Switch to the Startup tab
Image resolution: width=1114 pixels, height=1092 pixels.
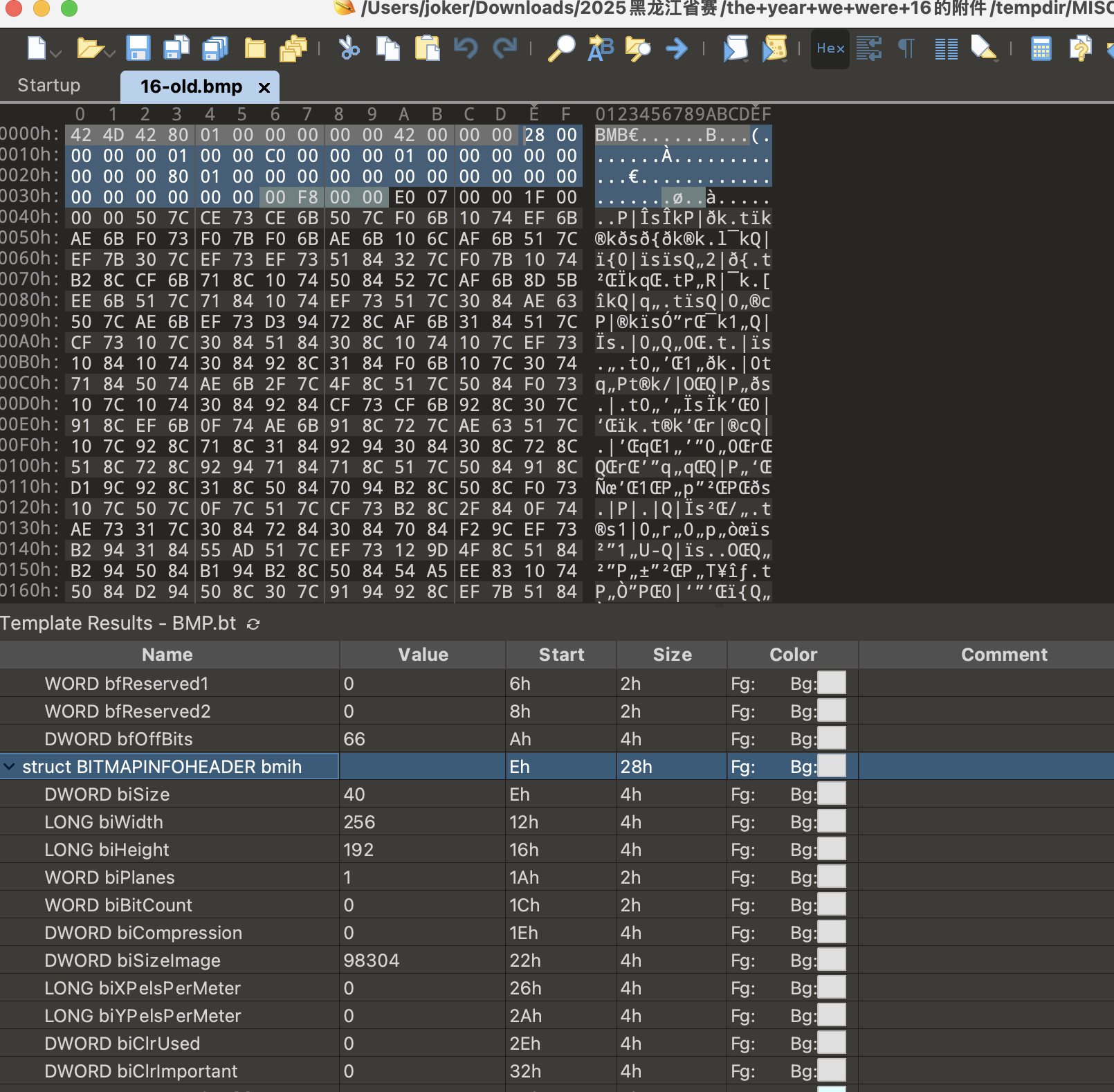[x=49, y=85]
